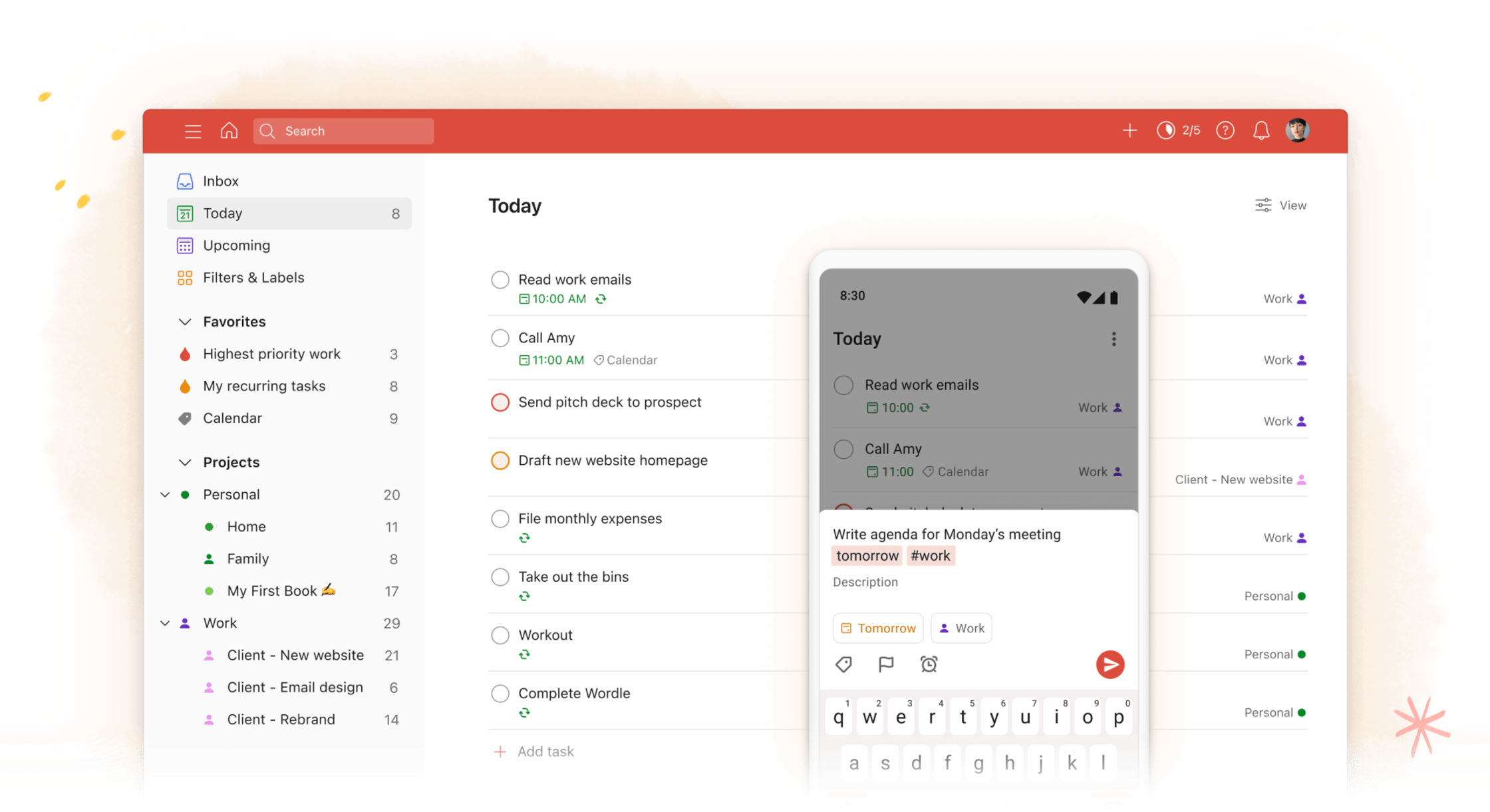
Task: Select Upcoming from the sidebar
Action: [x=236, y=245]
